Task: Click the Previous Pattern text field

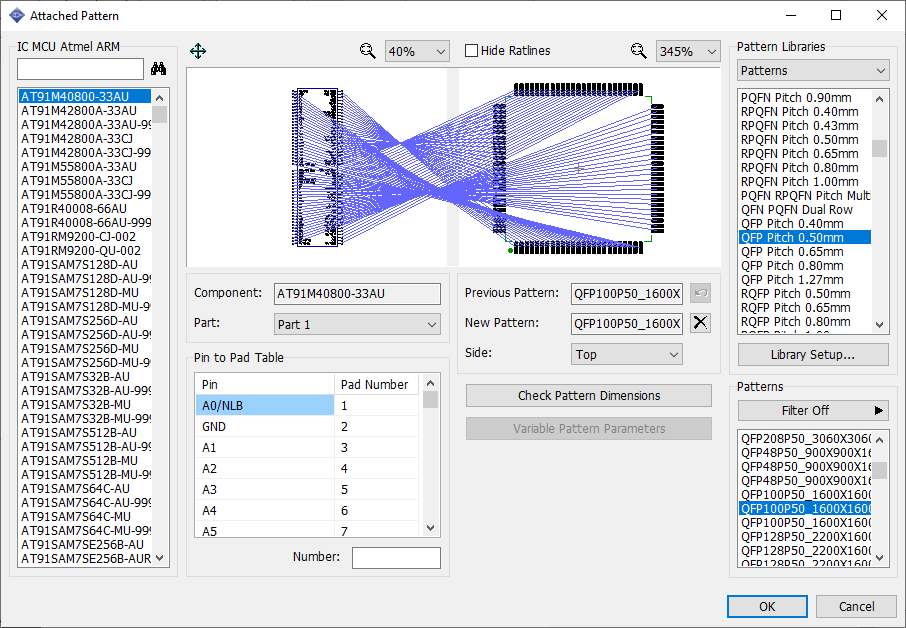Action: coord(626,293)
